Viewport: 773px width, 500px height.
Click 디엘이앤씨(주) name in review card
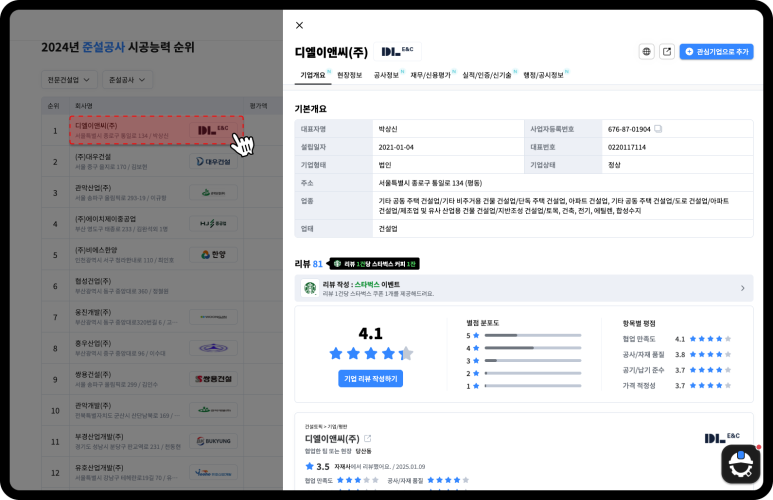click(332, 438)
